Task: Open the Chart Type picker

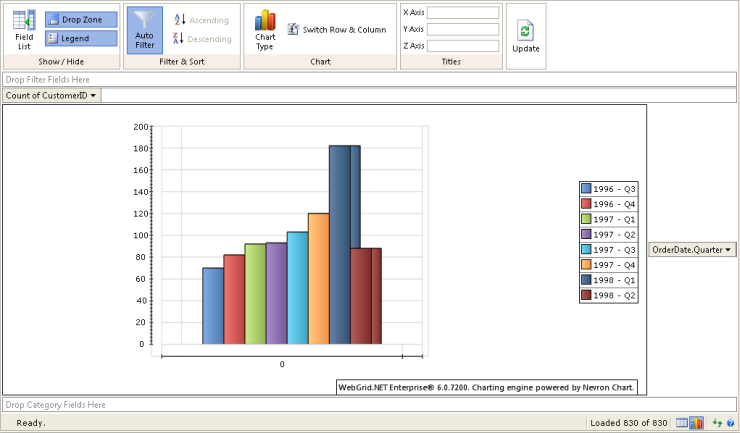Action: pyautogui.click(x=265, y=29)
